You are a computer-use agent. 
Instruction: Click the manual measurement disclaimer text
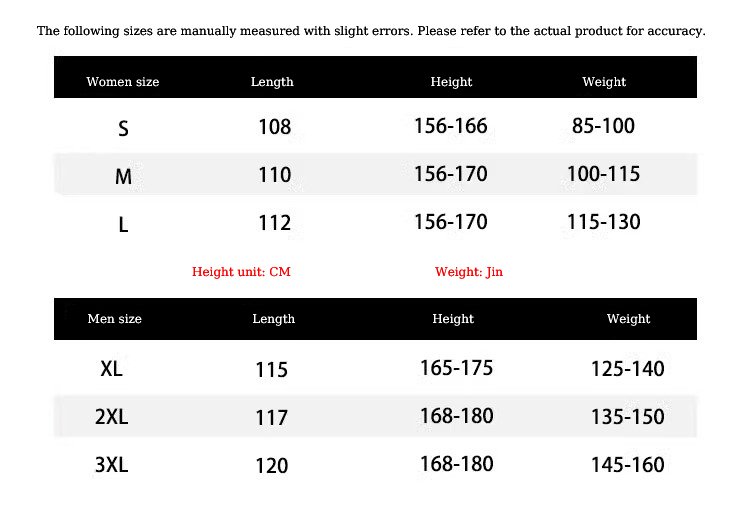pos(371,31)
